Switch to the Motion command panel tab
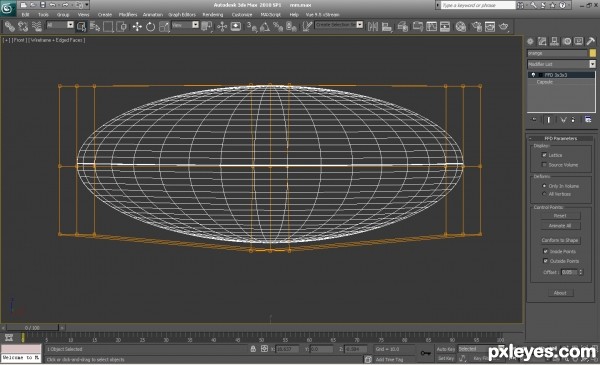600x365 pixels. tap(567, 41)
